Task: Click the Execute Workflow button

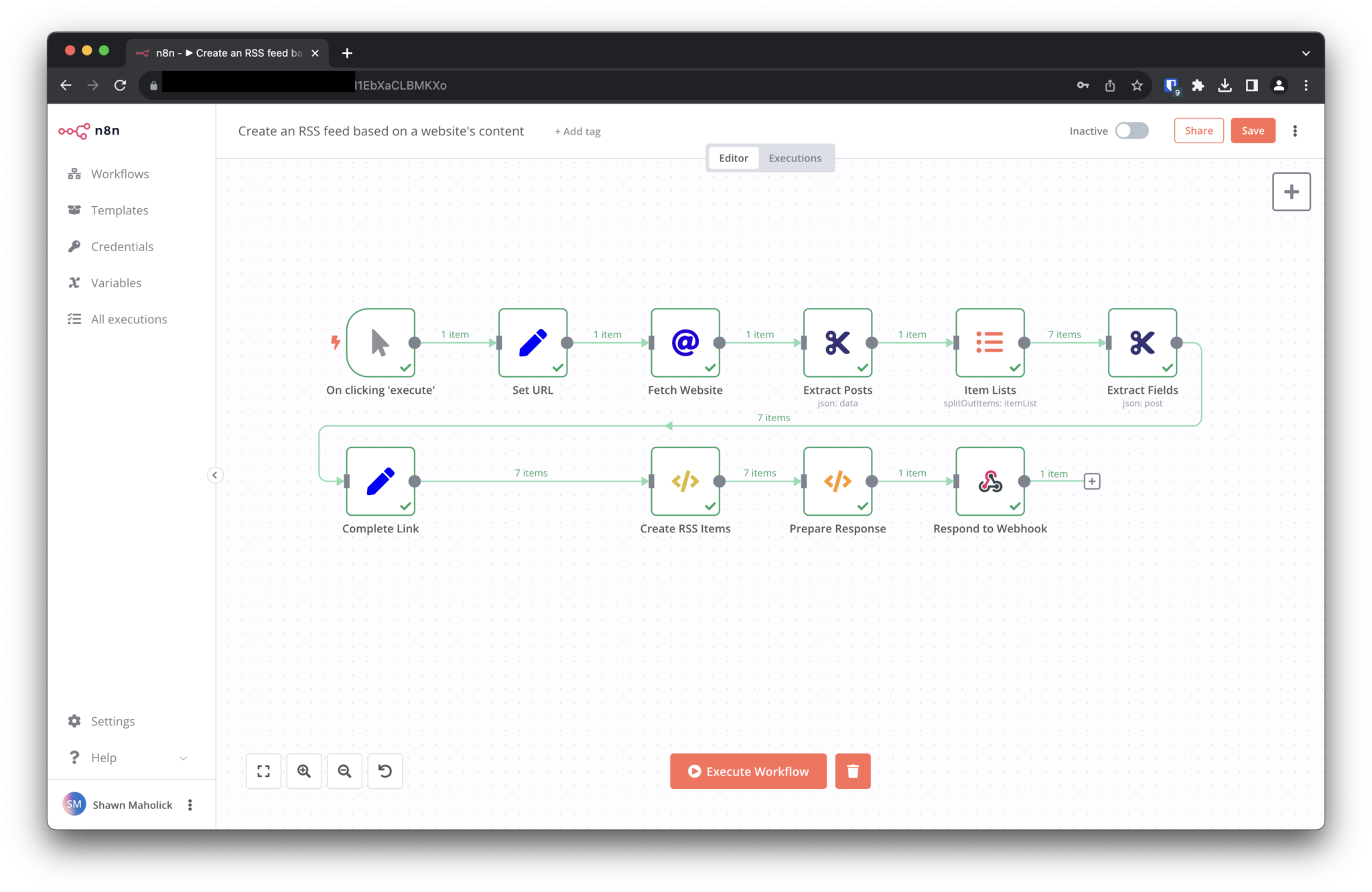Action: pos(748,771)
